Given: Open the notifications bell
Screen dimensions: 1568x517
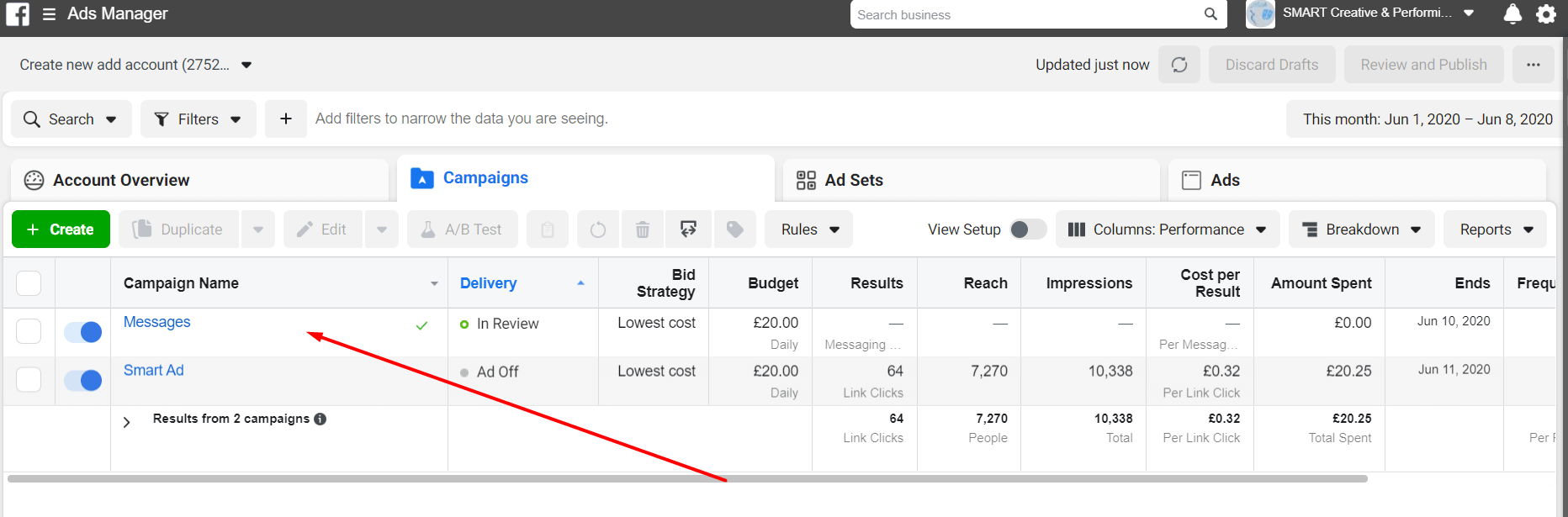Looking at the screenshot, I should point(1512,14).
